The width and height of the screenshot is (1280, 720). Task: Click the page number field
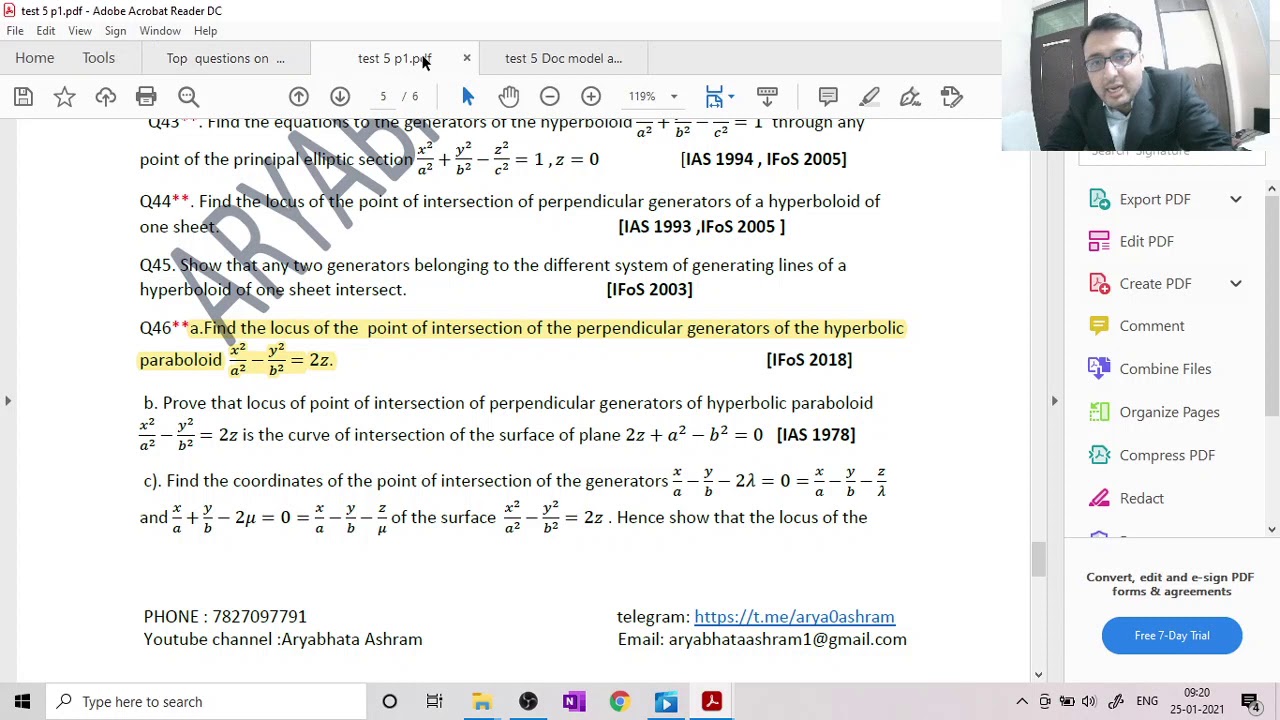pyautogui.click(x=383, y=97)
